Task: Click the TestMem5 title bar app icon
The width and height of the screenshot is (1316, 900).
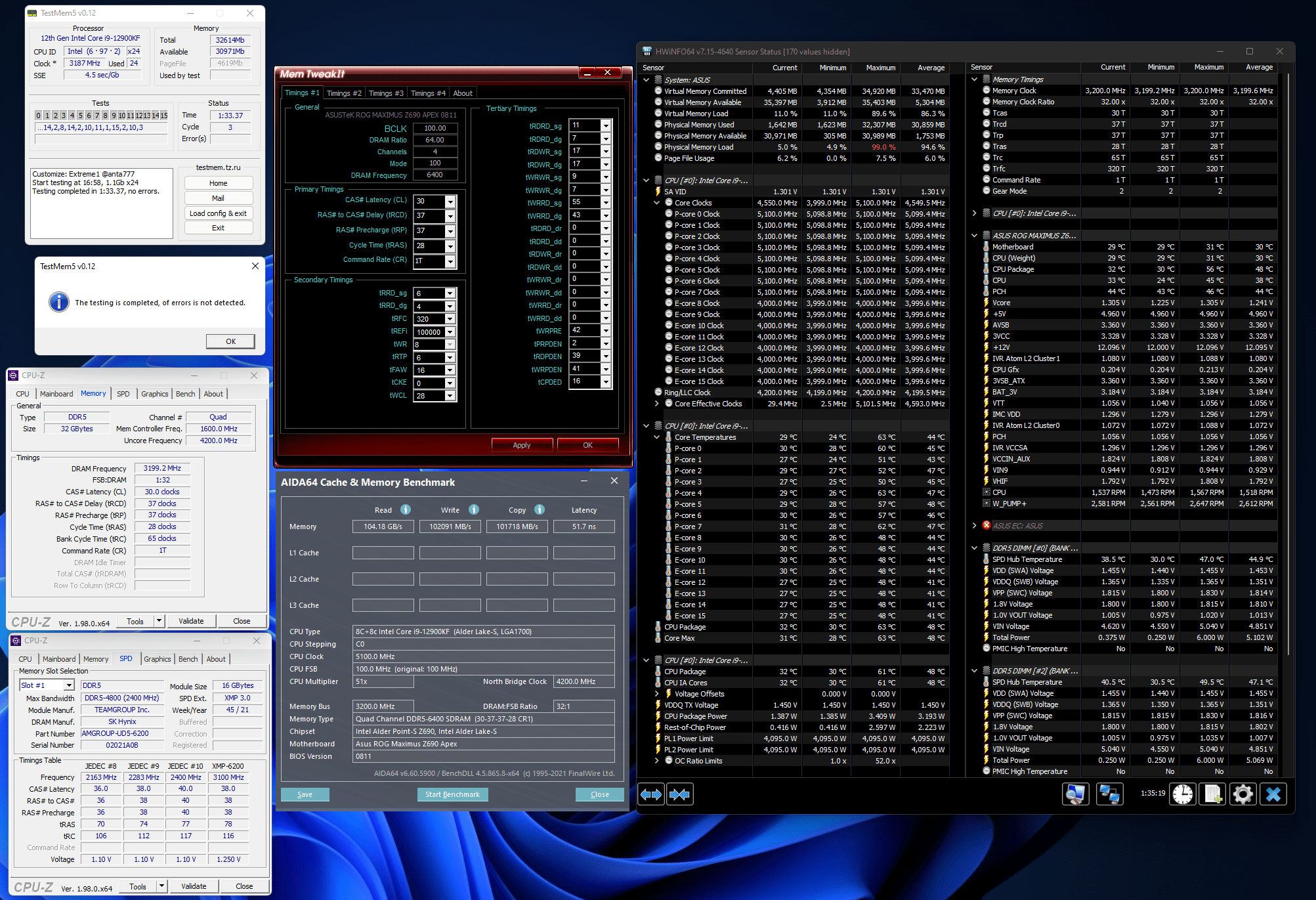Action: click(33, 13)
